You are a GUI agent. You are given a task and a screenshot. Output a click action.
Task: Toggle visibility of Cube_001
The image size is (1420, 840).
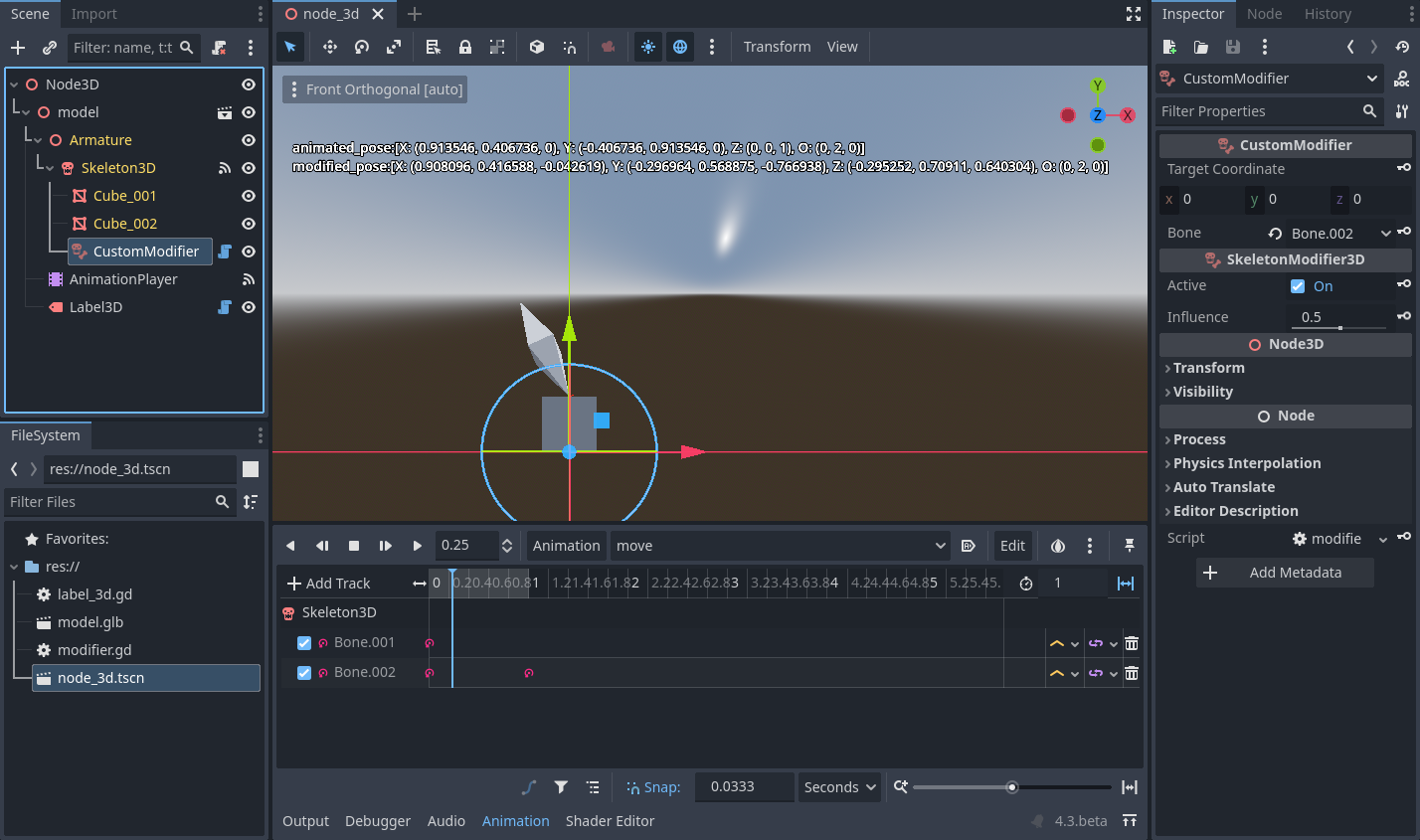(x=249, y=196)
